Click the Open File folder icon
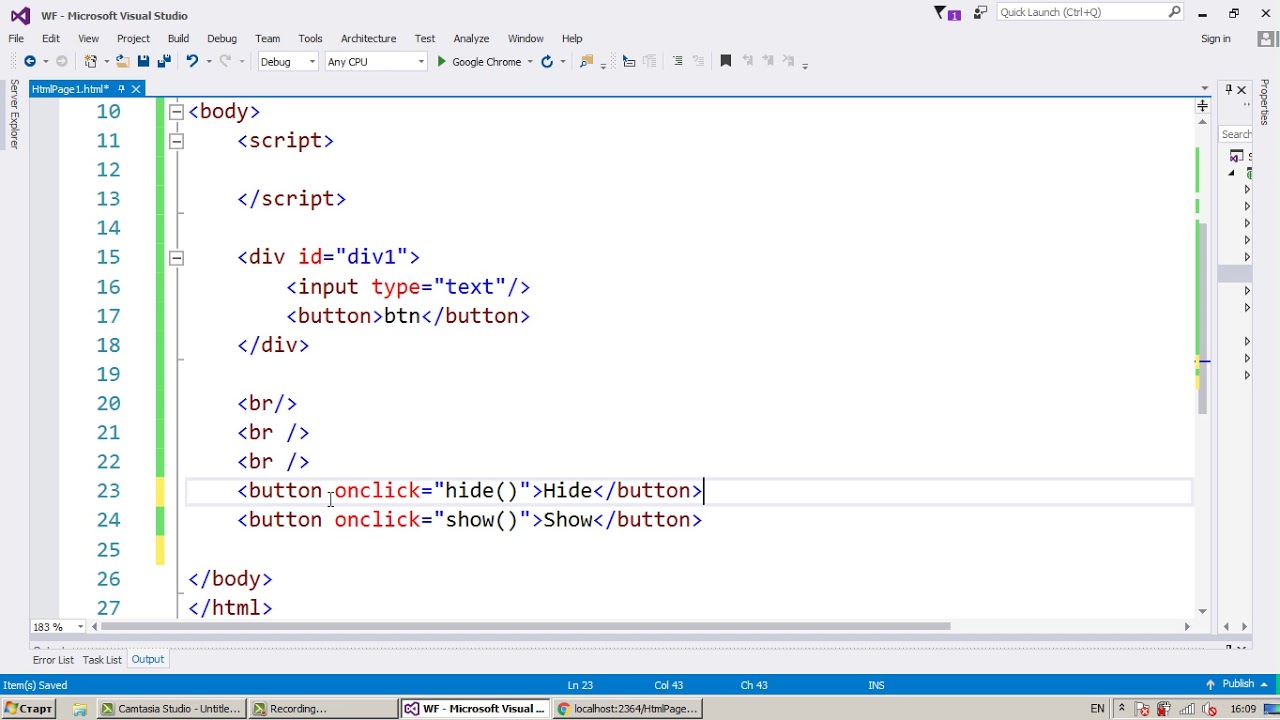1280x720 pixels. (x=122, y=62)
